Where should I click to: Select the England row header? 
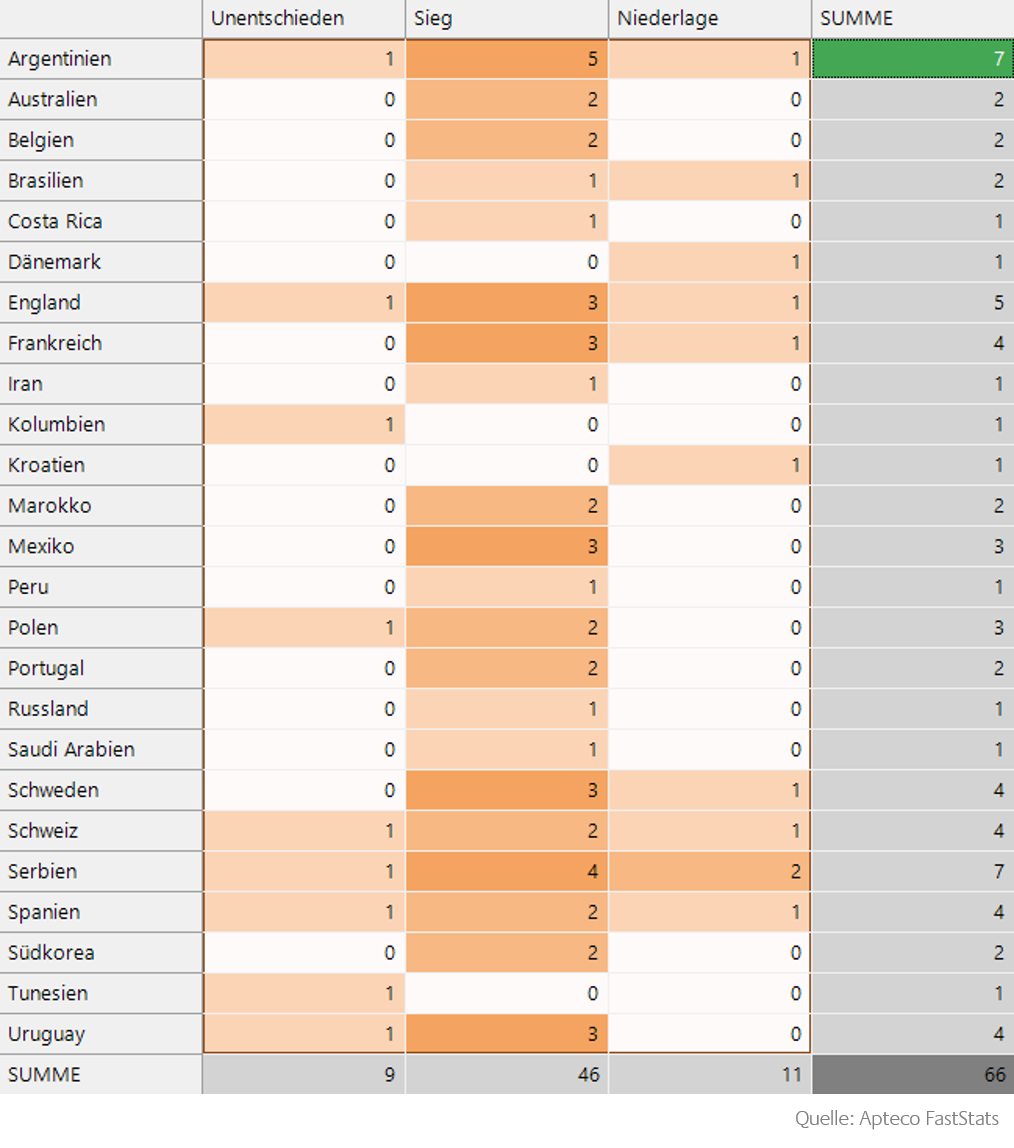tap(101, 302)
